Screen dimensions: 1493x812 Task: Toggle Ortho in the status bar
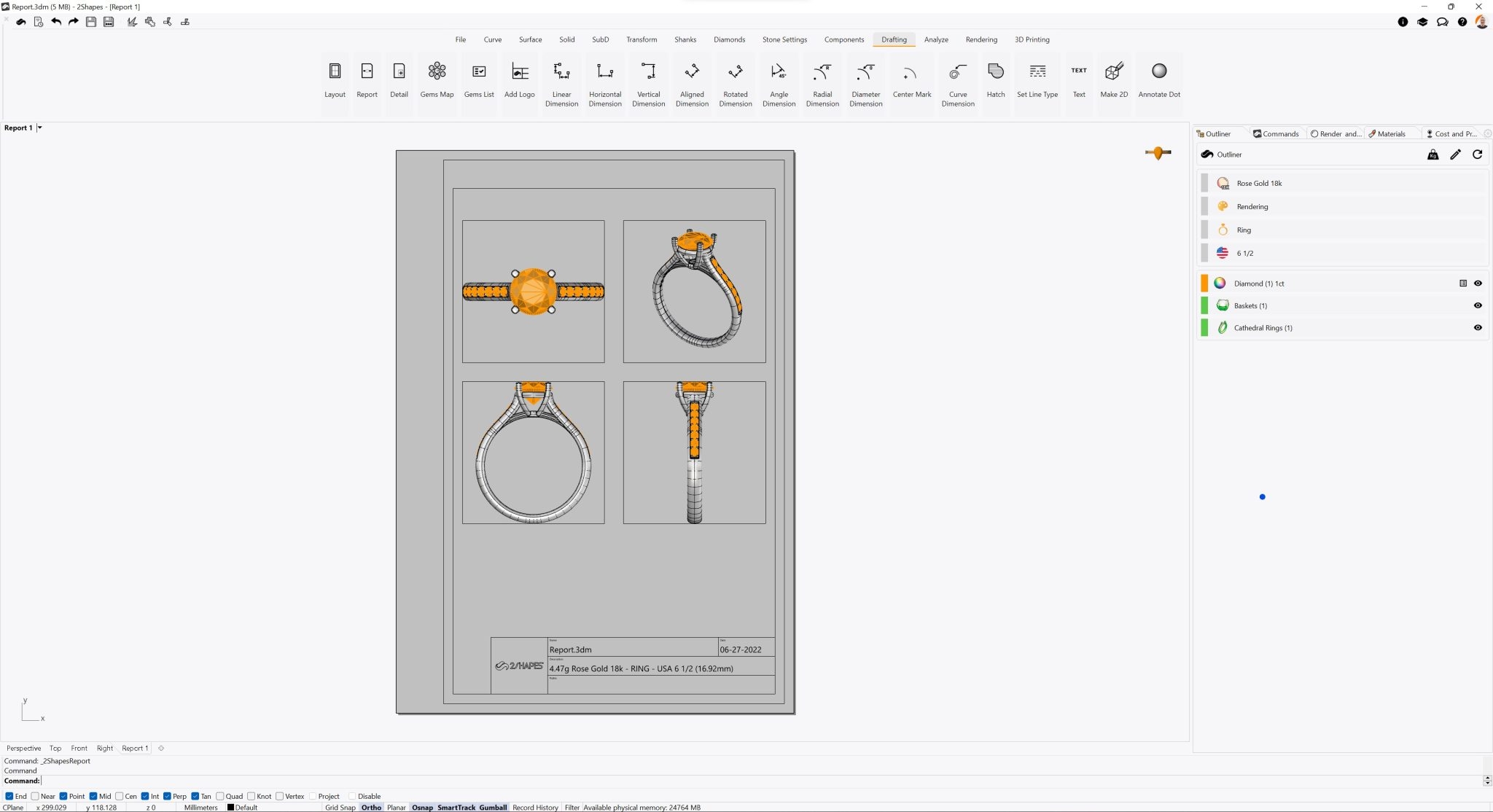371,807
